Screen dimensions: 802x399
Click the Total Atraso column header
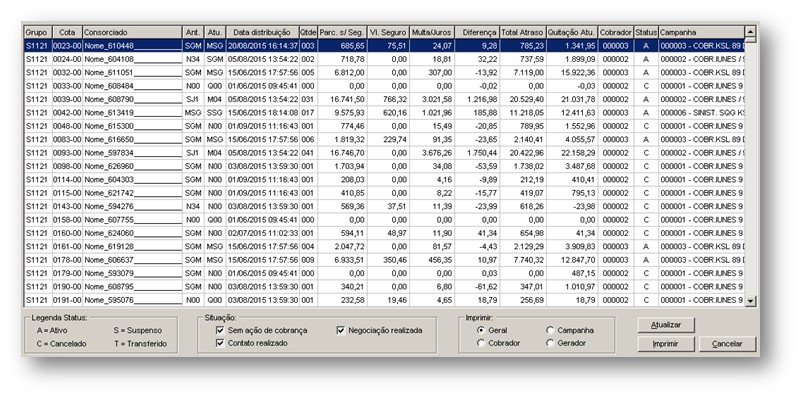coord(523,32)
